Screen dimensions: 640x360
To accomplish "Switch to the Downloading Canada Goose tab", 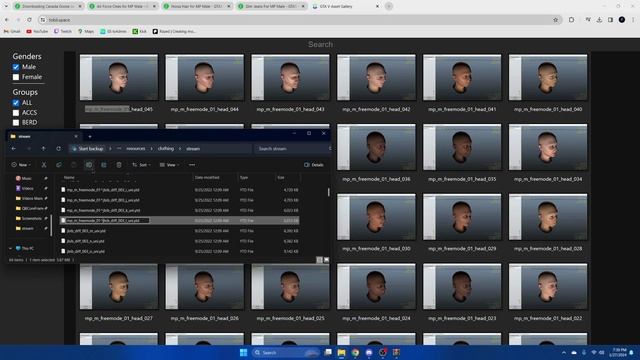I will pos(47,6).
